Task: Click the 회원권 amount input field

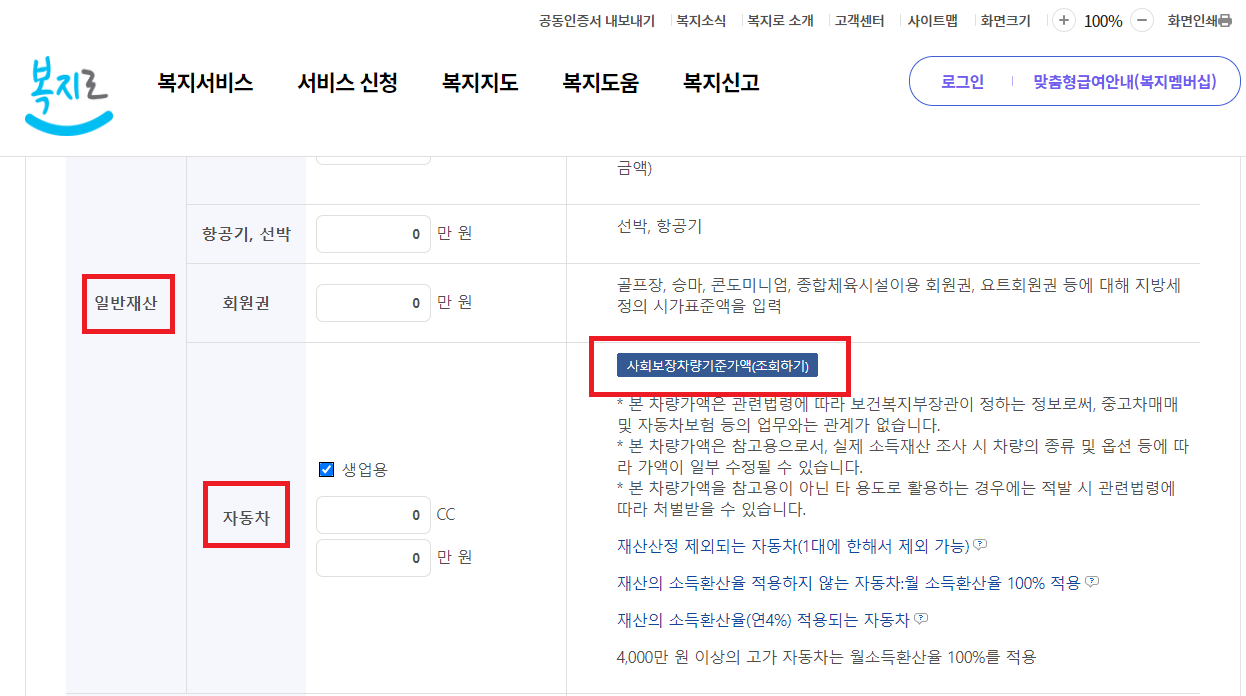Action: (373, 302)
